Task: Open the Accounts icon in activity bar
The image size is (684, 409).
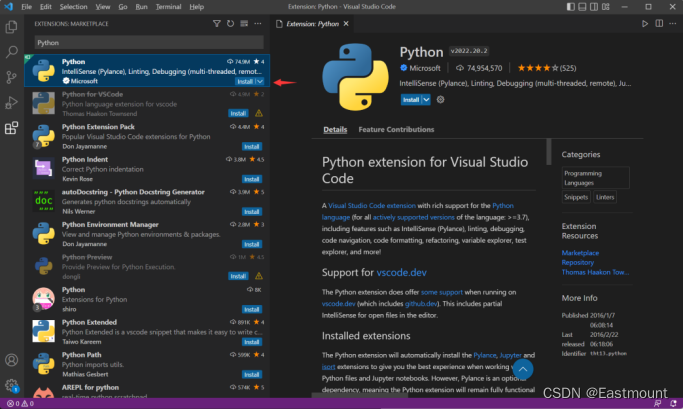Action: (x=12, y=360)
